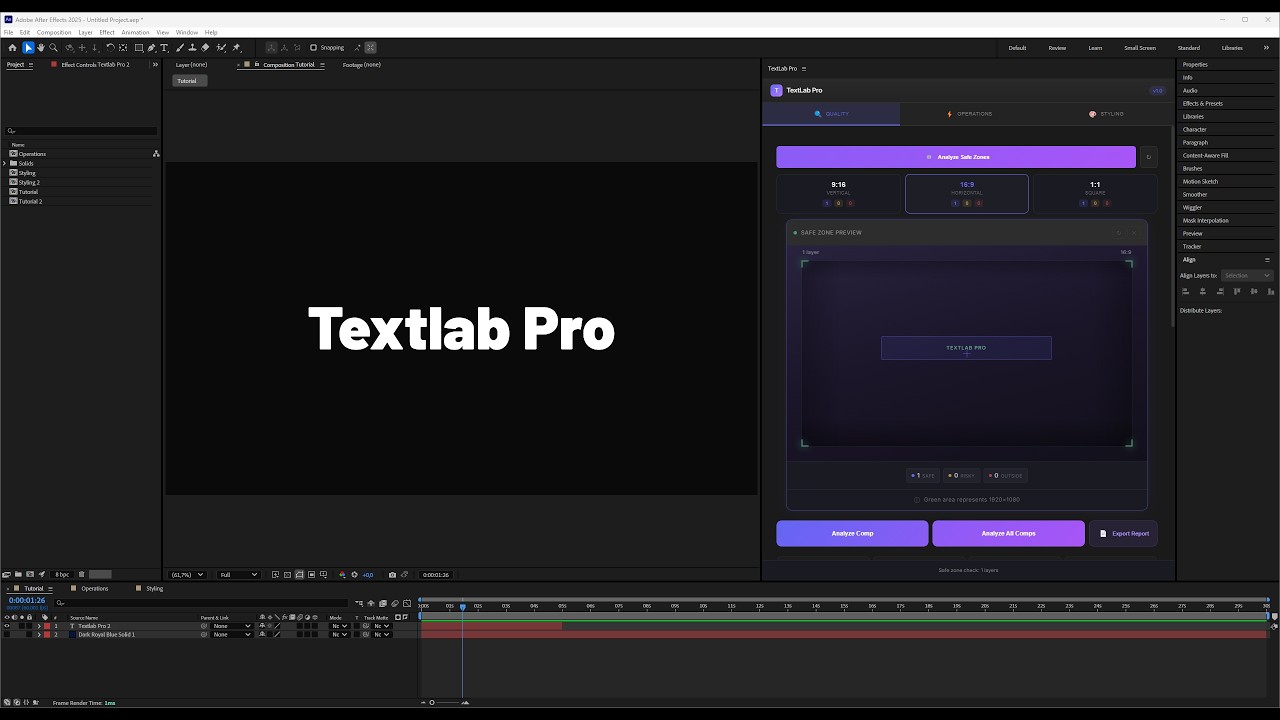
Task: Choose the Pen tool
Action: [152, 48]
